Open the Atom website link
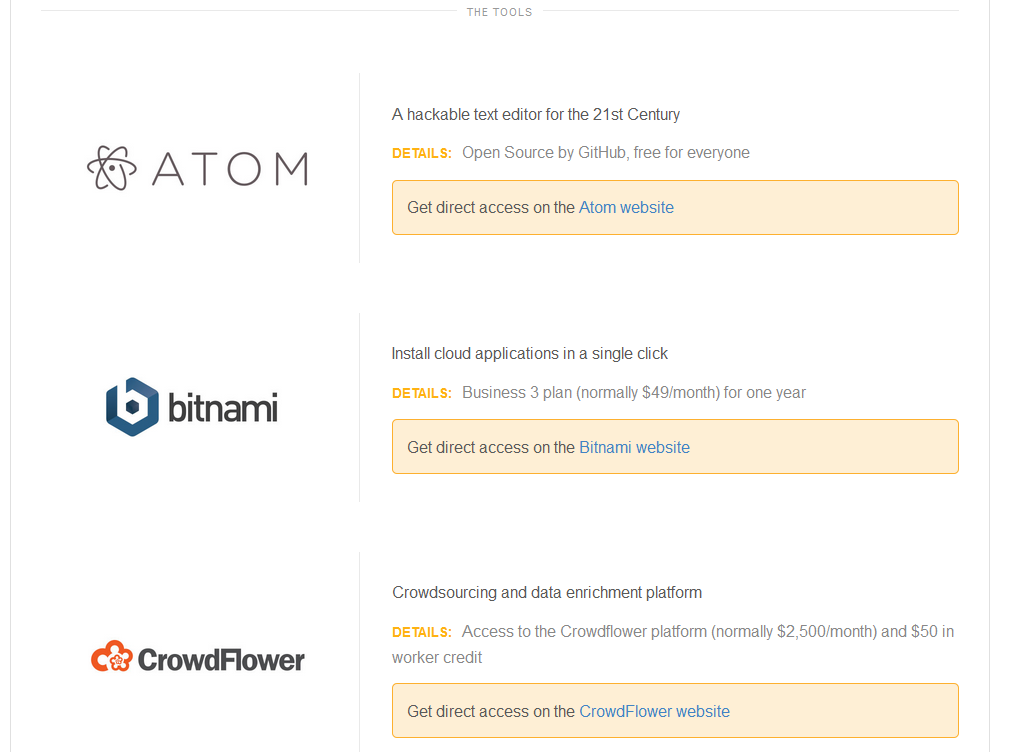 coord(626,207)
